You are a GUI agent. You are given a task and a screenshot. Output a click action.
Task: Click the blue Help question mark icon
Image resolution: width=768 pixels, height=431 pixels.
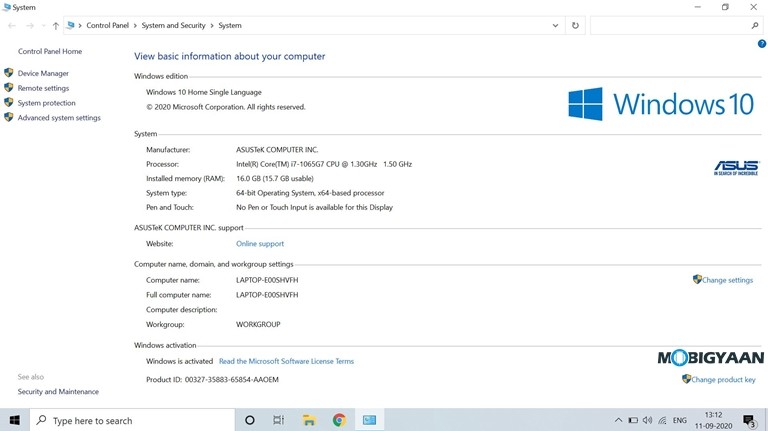[x=762, y=44]
